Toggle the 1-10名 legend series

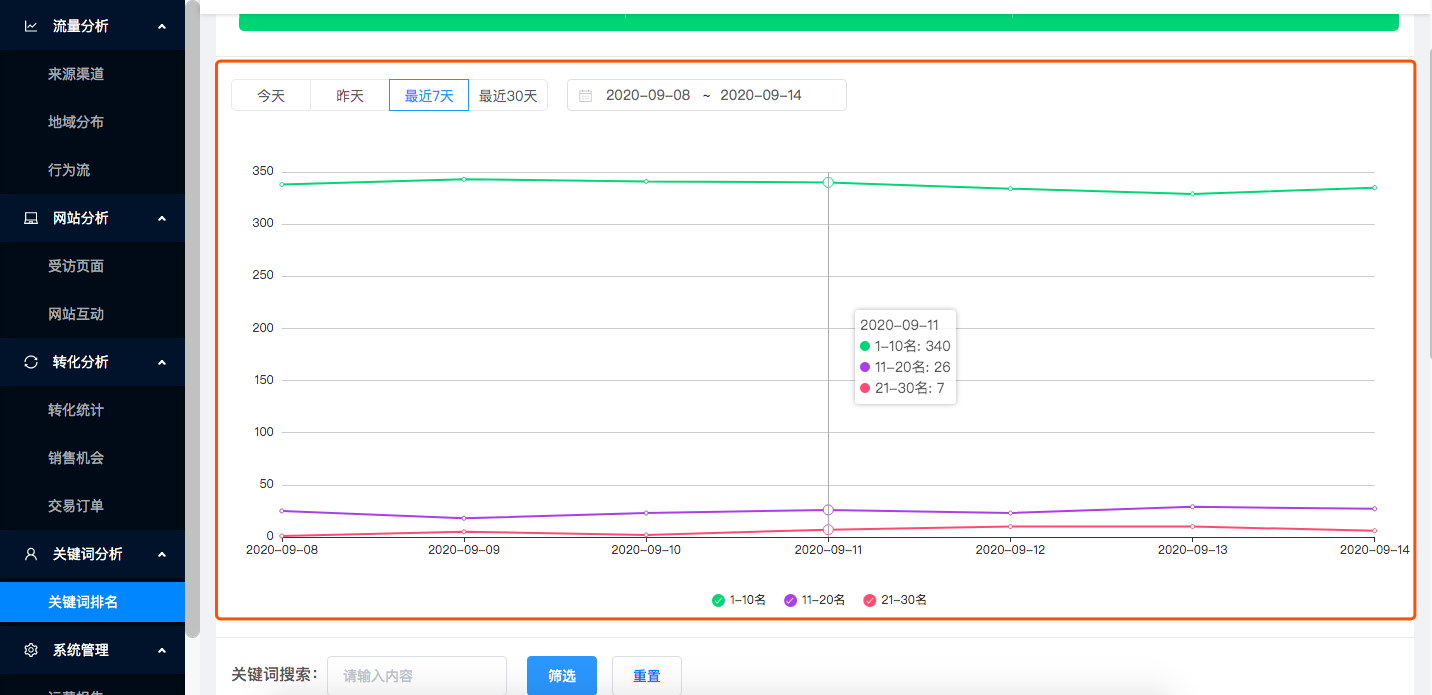pyautogui.click(x=739, y=600)
